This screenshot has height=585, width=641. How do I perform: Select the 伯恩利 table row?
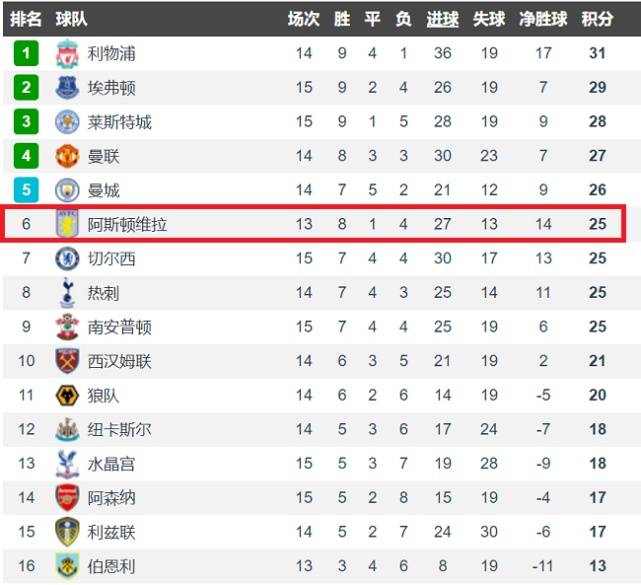click(x=320, y=566)
